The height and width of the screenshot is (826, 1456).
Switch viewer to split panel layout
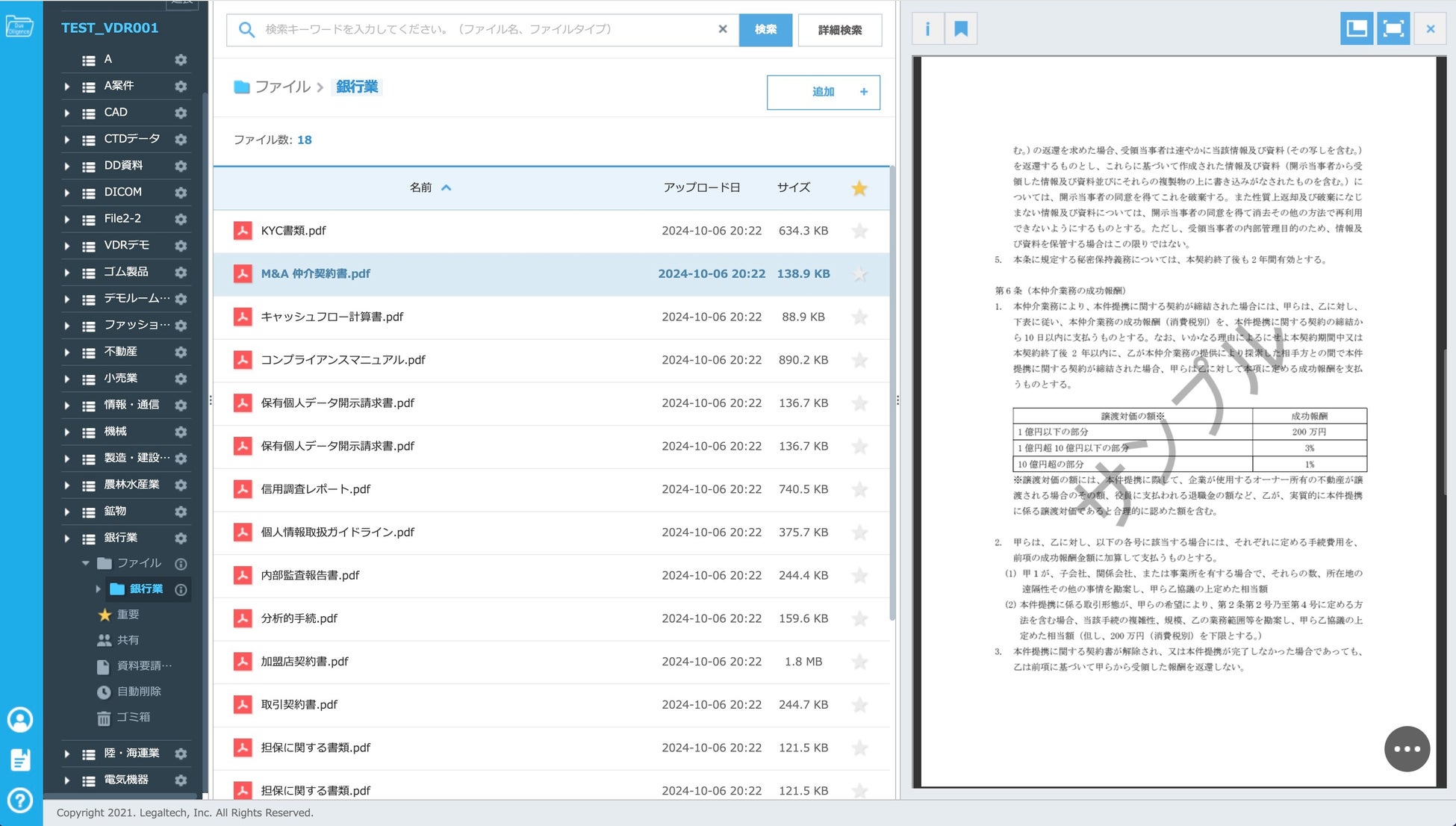[1356, 29]
